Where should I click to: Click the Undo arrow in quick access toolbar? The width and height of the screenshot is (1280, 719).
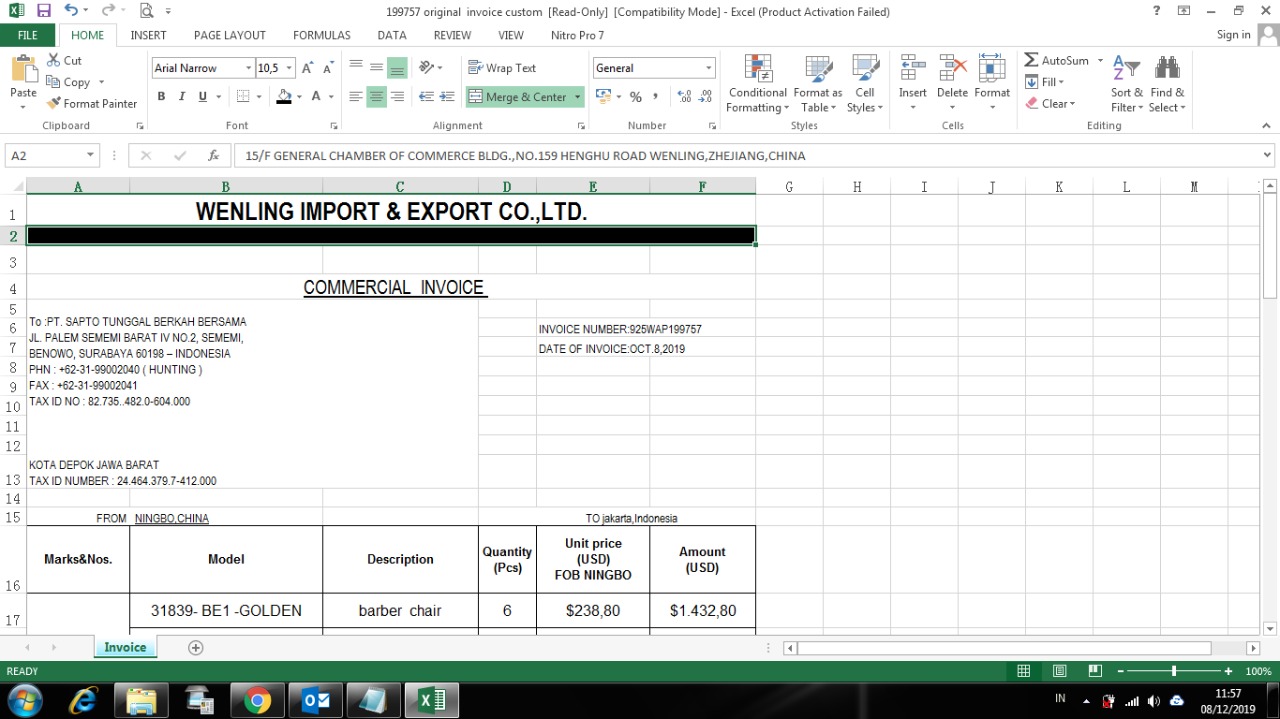[x=70, y=11]
